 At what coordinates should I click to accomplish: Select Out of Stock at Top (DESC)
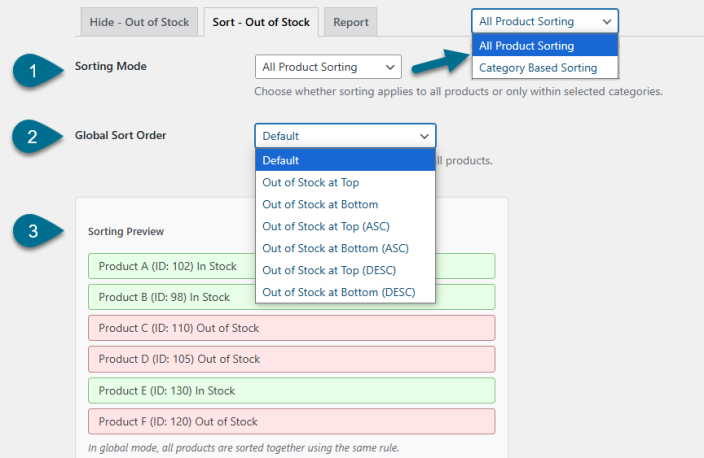[345, 270]
